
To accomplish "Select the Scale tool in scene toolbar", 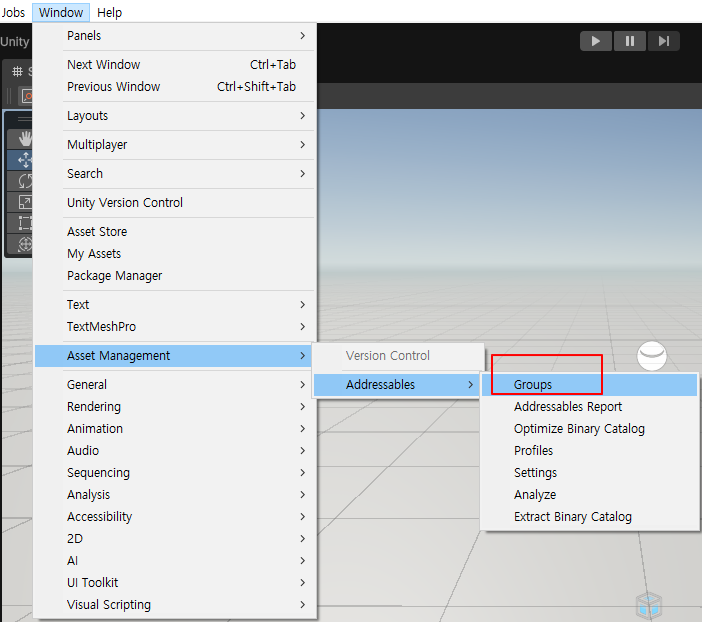I will [x=22, y=202].
